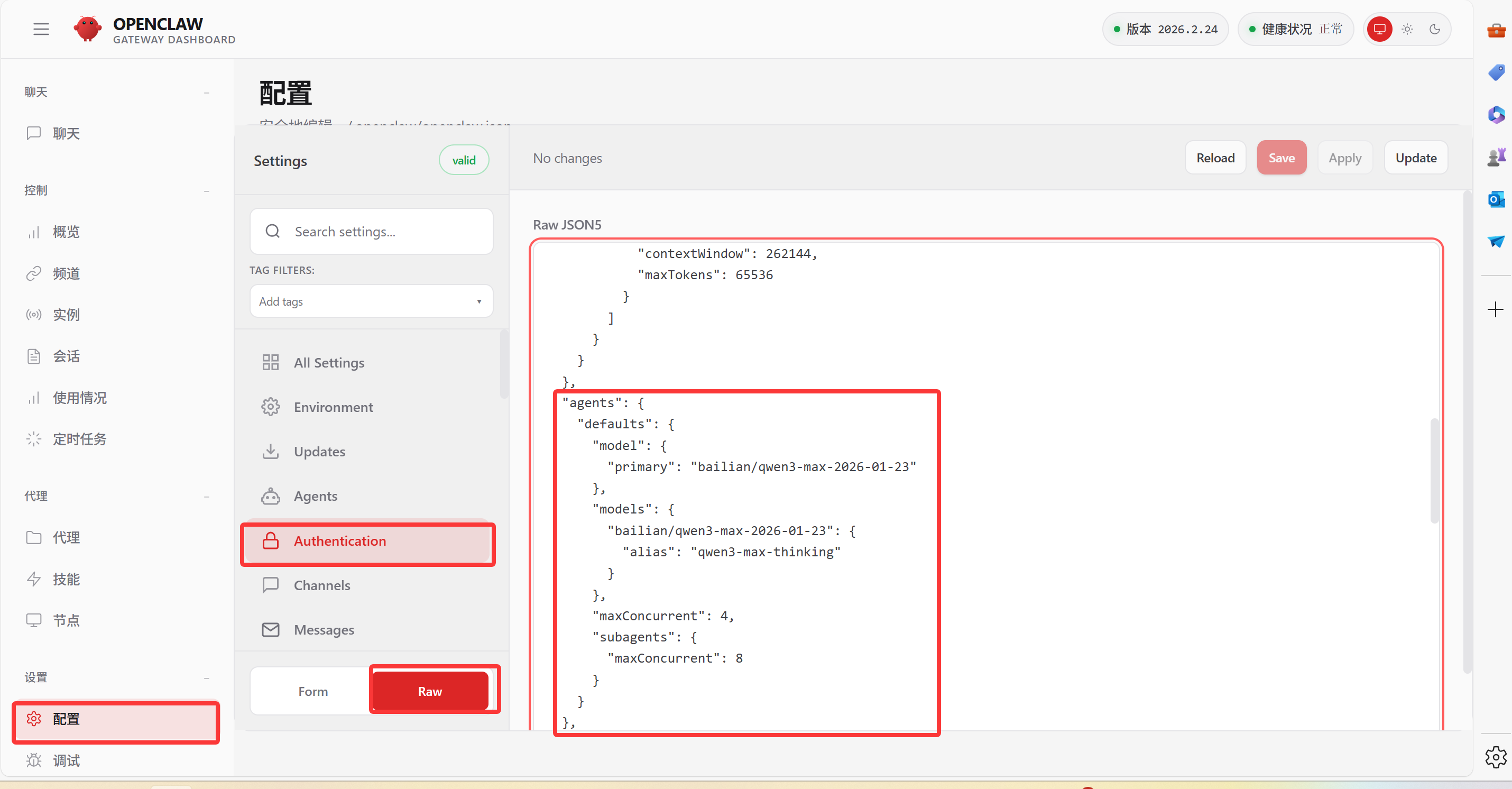Collapse the 代理 sidebar section

click(206, 497)
